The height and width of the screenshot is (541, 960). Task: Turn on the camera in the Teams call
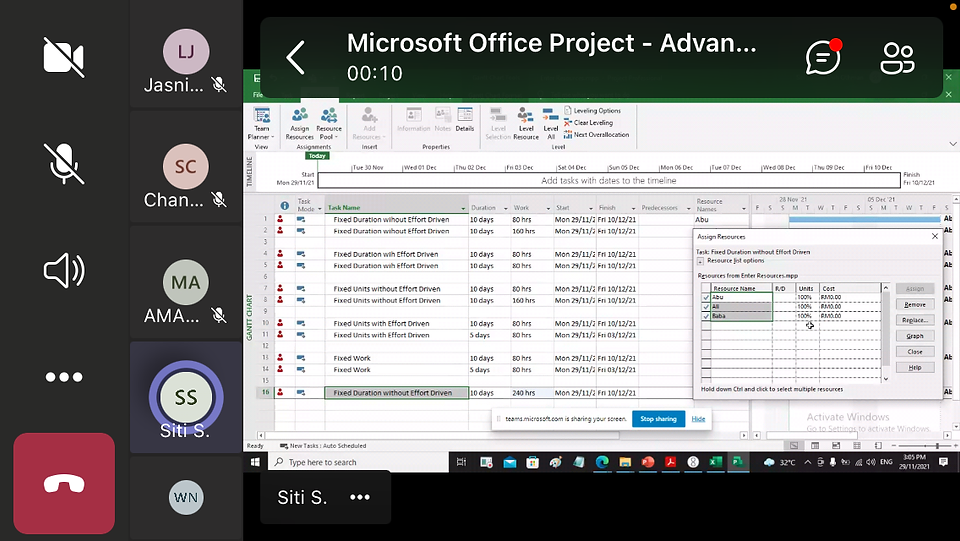pos(63,57)
